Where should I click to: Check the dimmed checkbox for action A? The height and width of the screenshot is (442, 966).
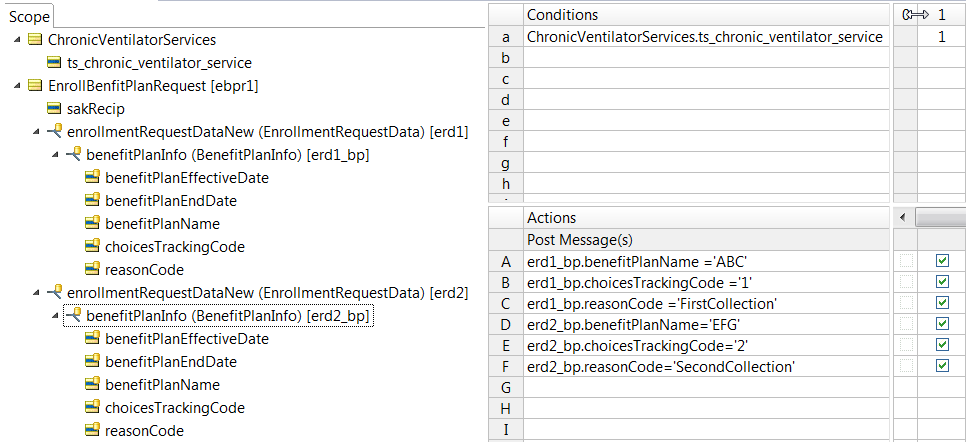click(x=906, y=261)
